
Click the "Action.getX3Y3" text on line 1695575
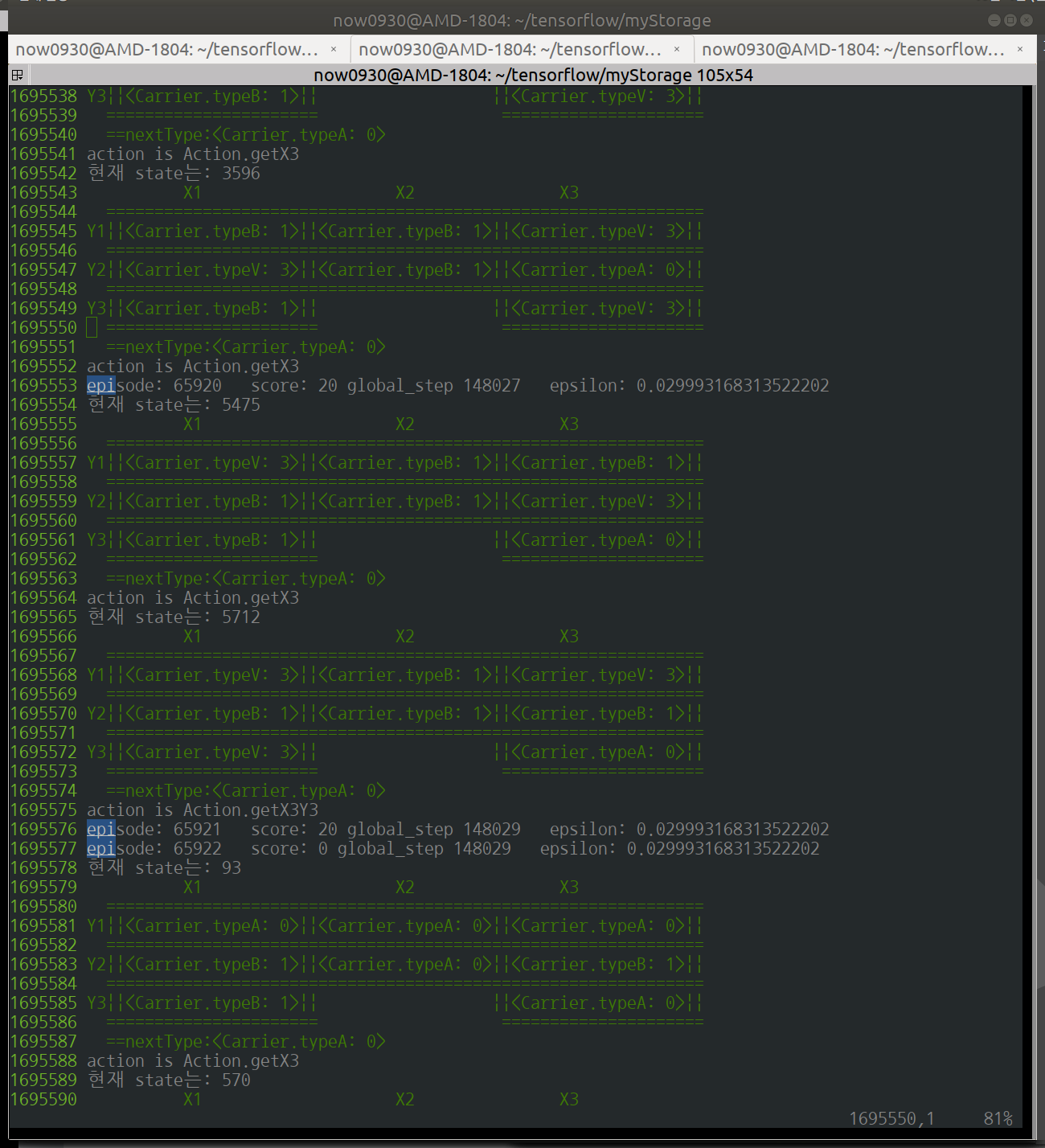tap(251, 810)
